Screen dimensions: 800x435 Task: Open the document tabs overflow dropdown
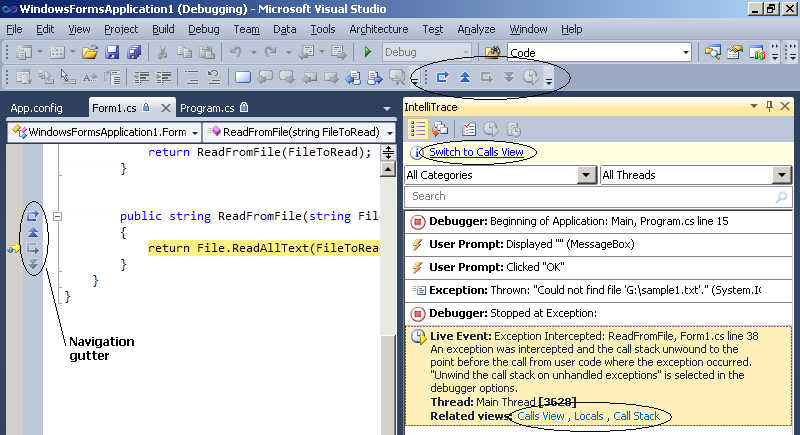point(387,109)
